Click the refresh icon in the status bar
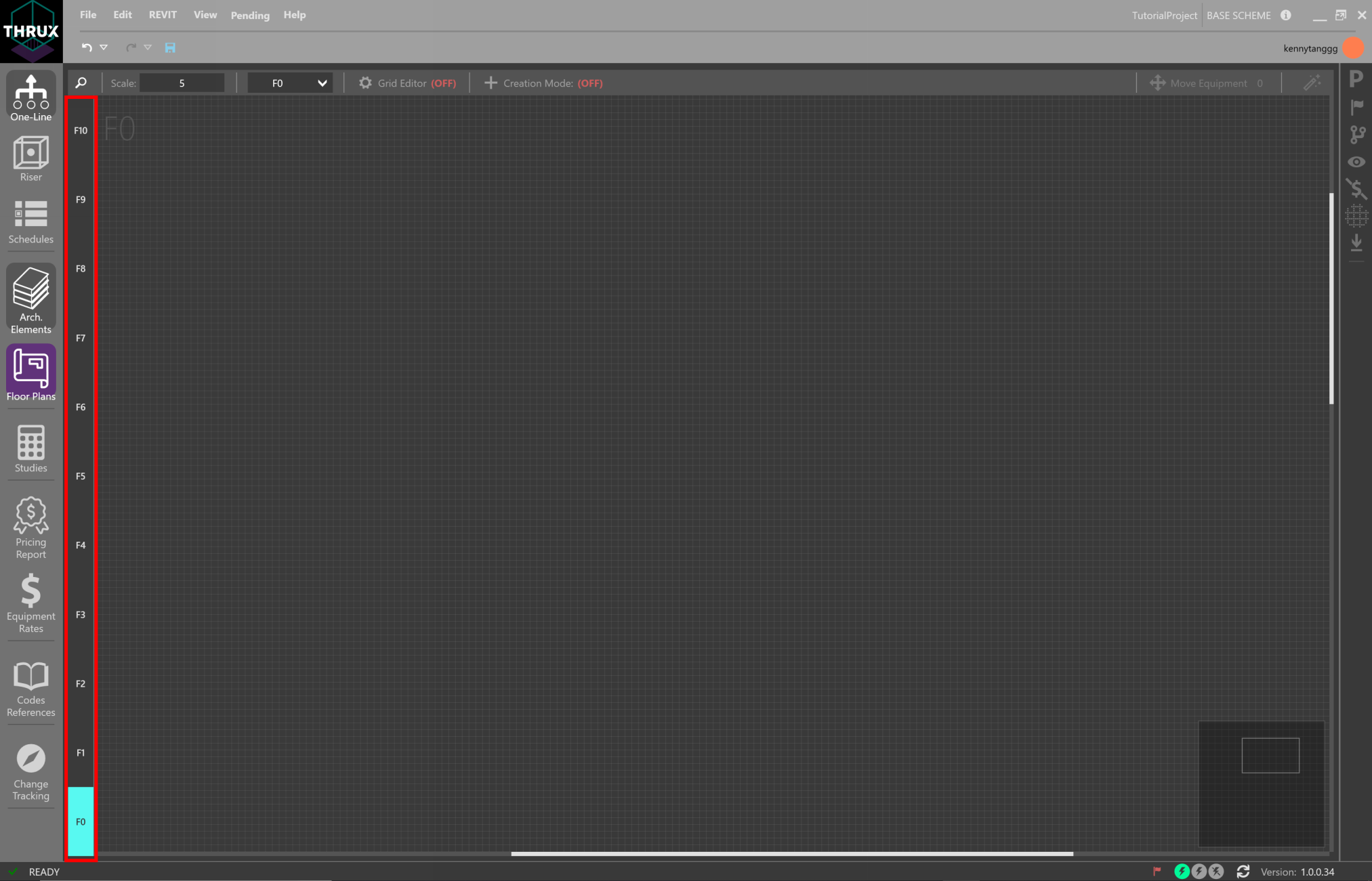Screen dimensions: 1372x881 pyautogui.click(x=1243, y=872)
